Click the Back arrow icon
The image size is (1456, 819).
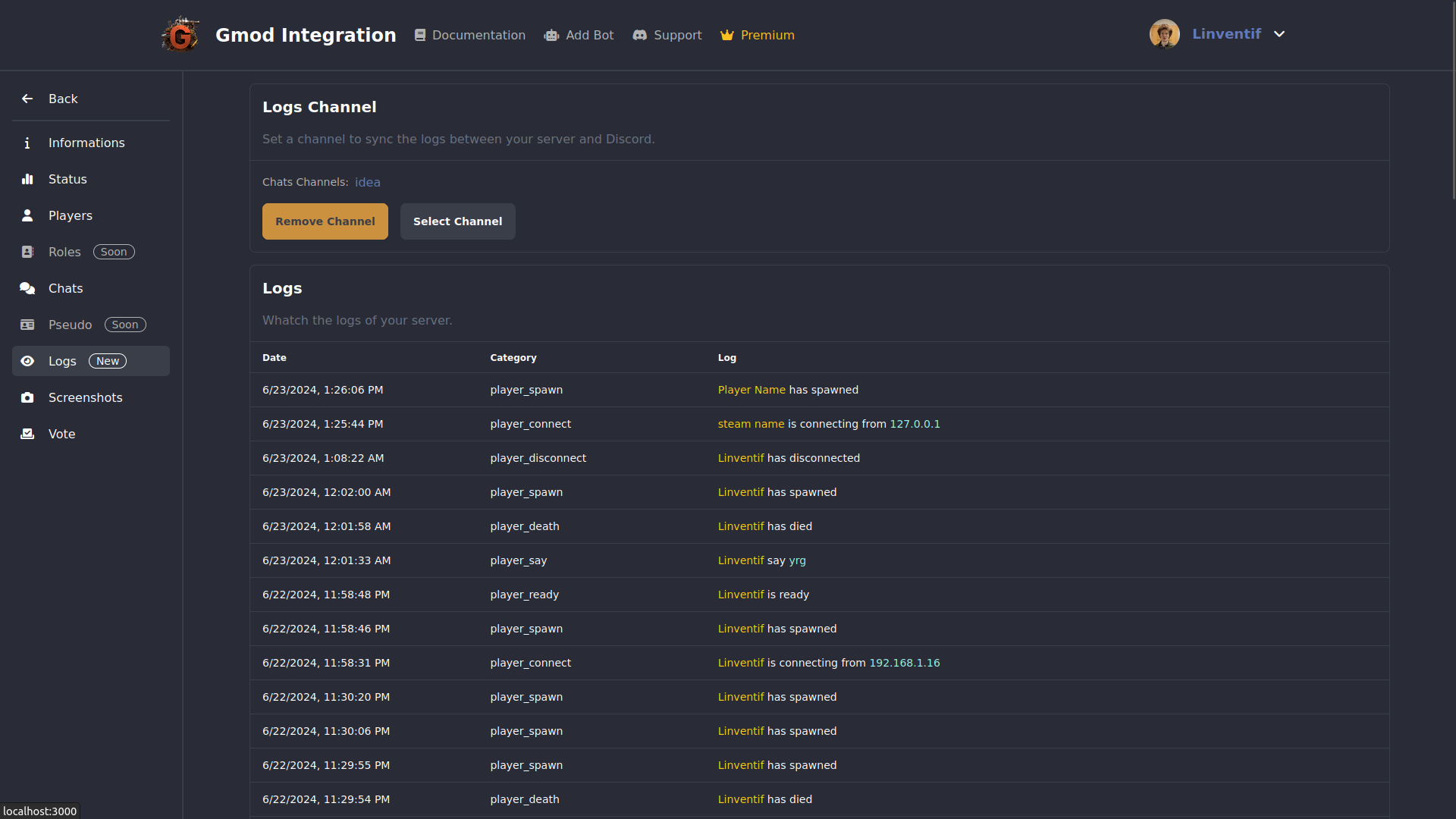27,99
